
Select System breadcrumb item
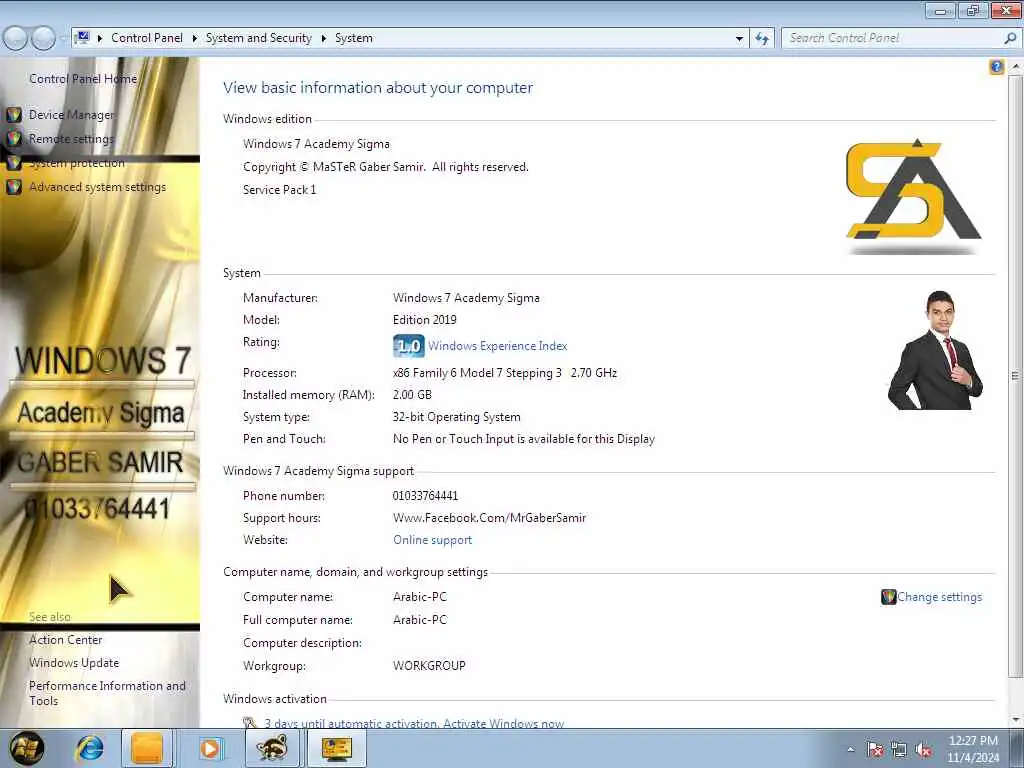click(x=354, y=38)
